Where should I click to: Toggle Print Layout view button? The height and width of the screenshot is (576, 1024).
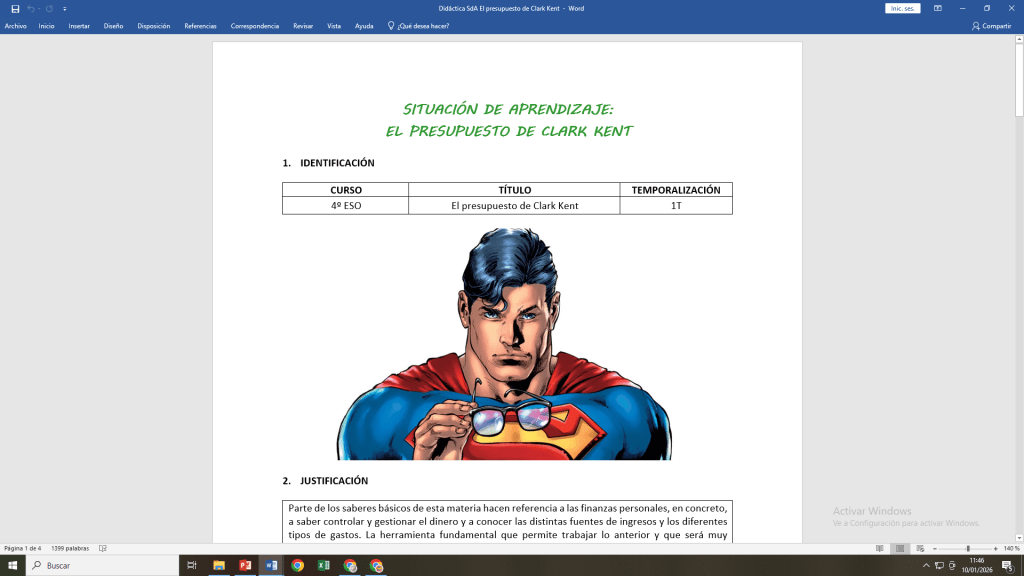coord(900,548)
